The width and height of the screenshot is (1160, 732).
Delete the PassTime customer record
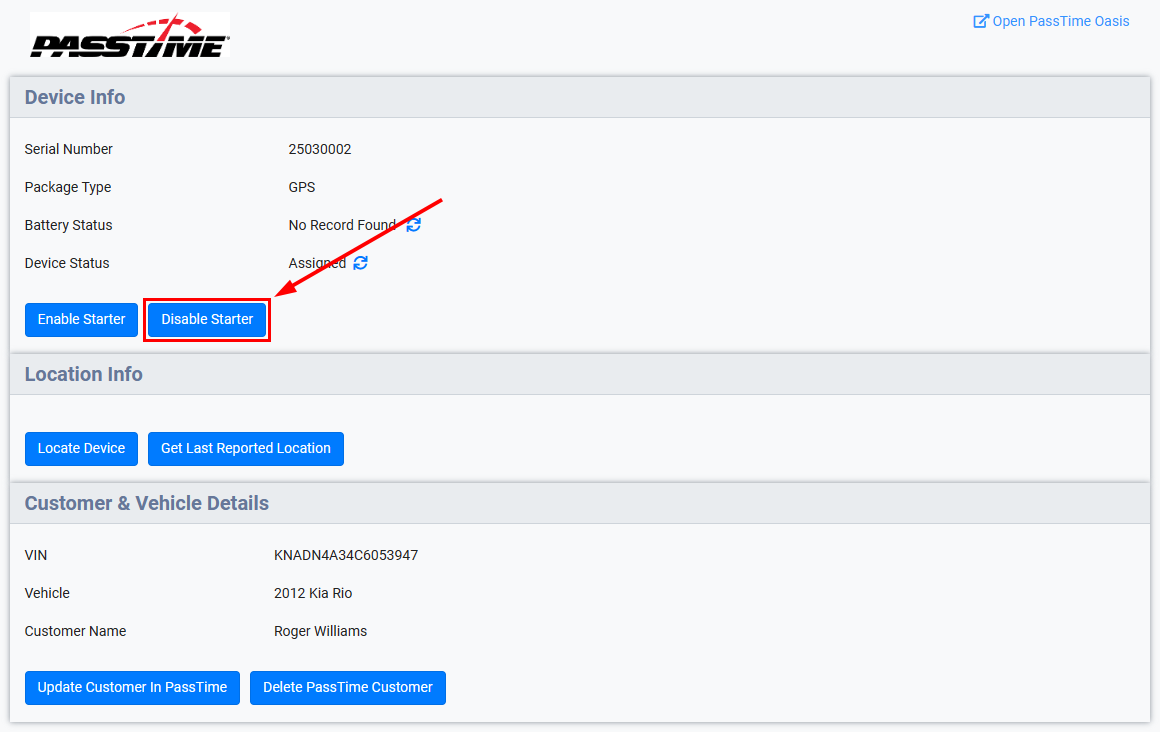347,687
